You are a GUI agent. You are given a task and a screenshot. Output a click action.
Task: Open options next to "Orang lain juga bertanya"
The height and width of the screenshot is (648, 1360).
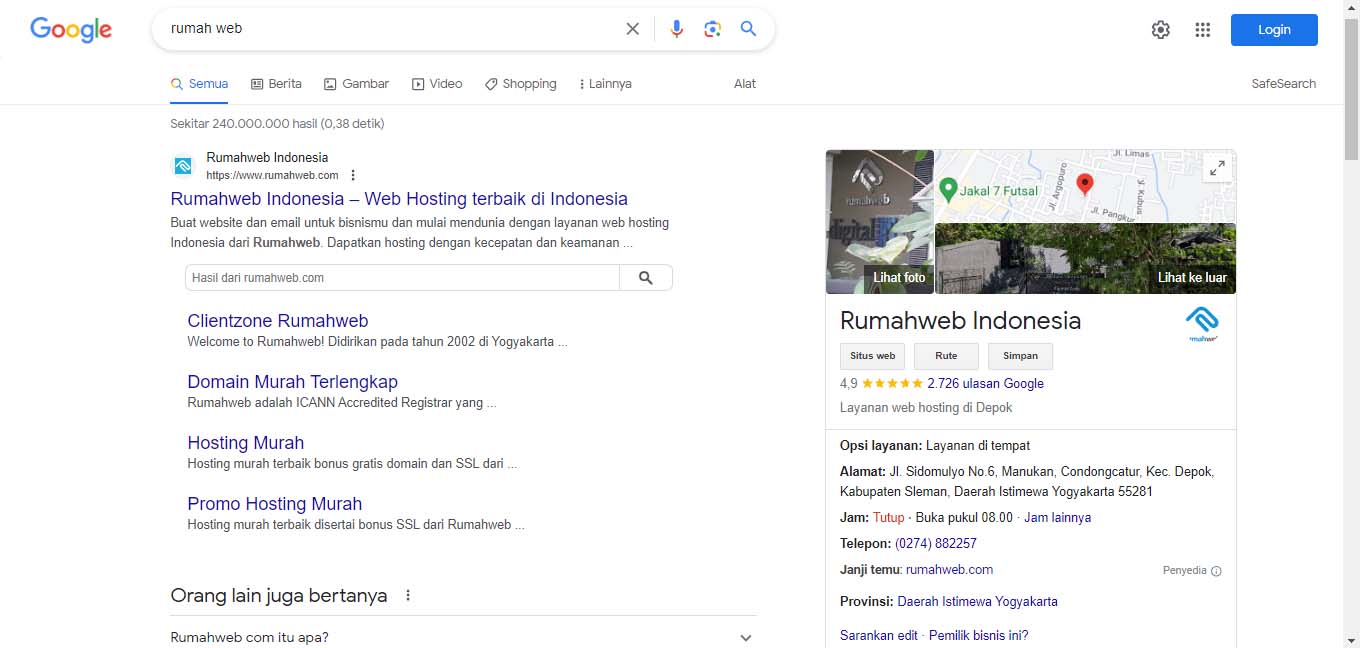coord(408,596)
